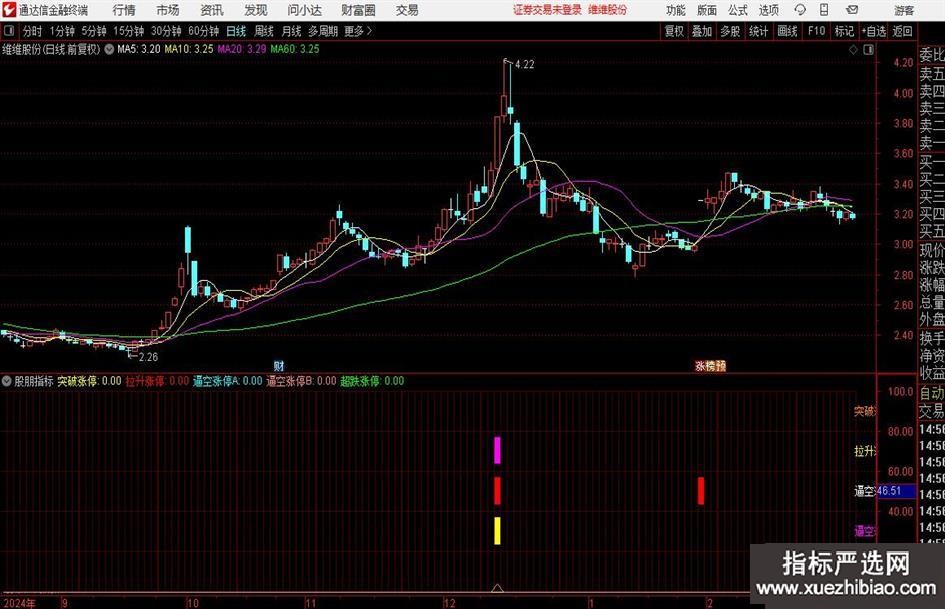Screen dimensions: 945x609
Task: Click the 拉升涨停 indicator label
Action: [157, 381]
